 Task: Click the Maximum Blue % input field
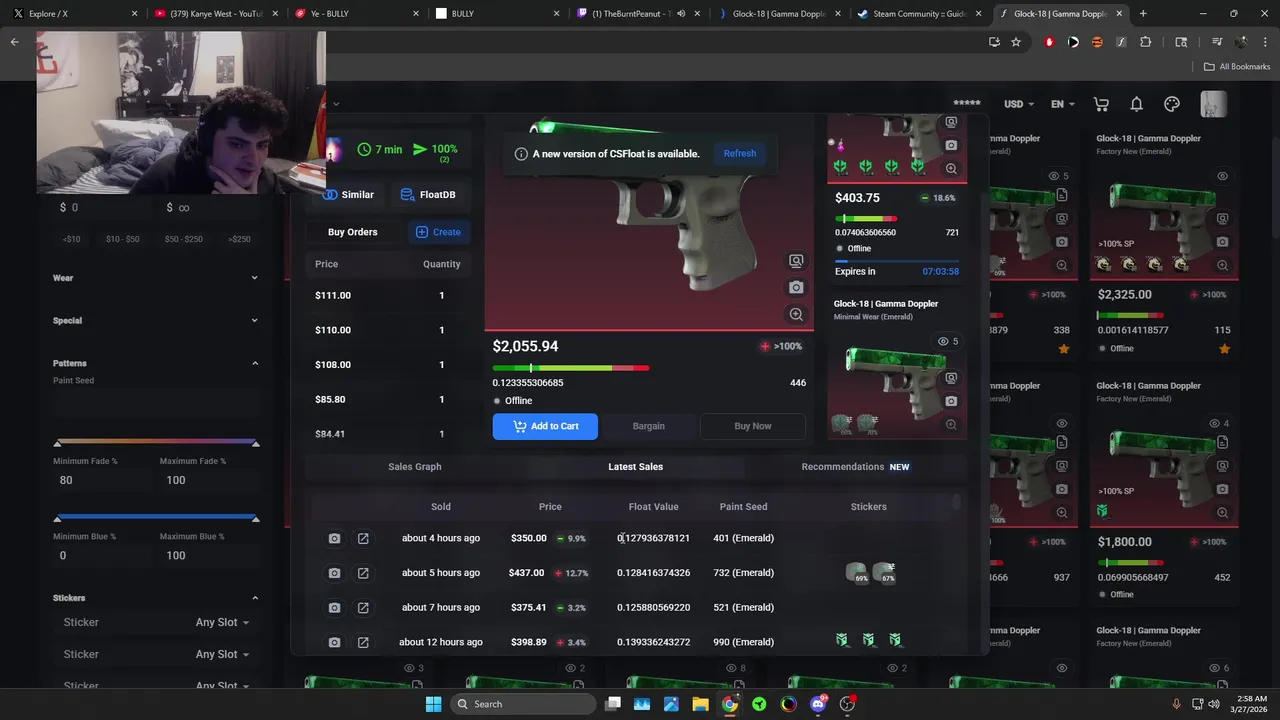click(209, 555)
